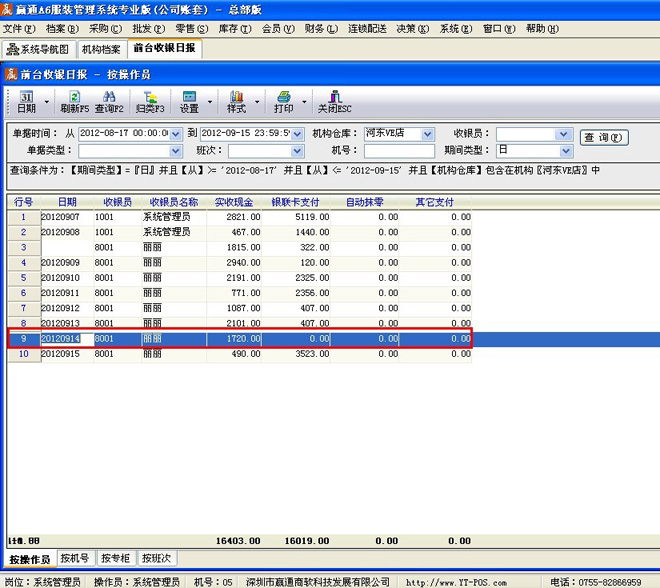
Task: Click the 行号 column header
Action: (x=24, y=202)
